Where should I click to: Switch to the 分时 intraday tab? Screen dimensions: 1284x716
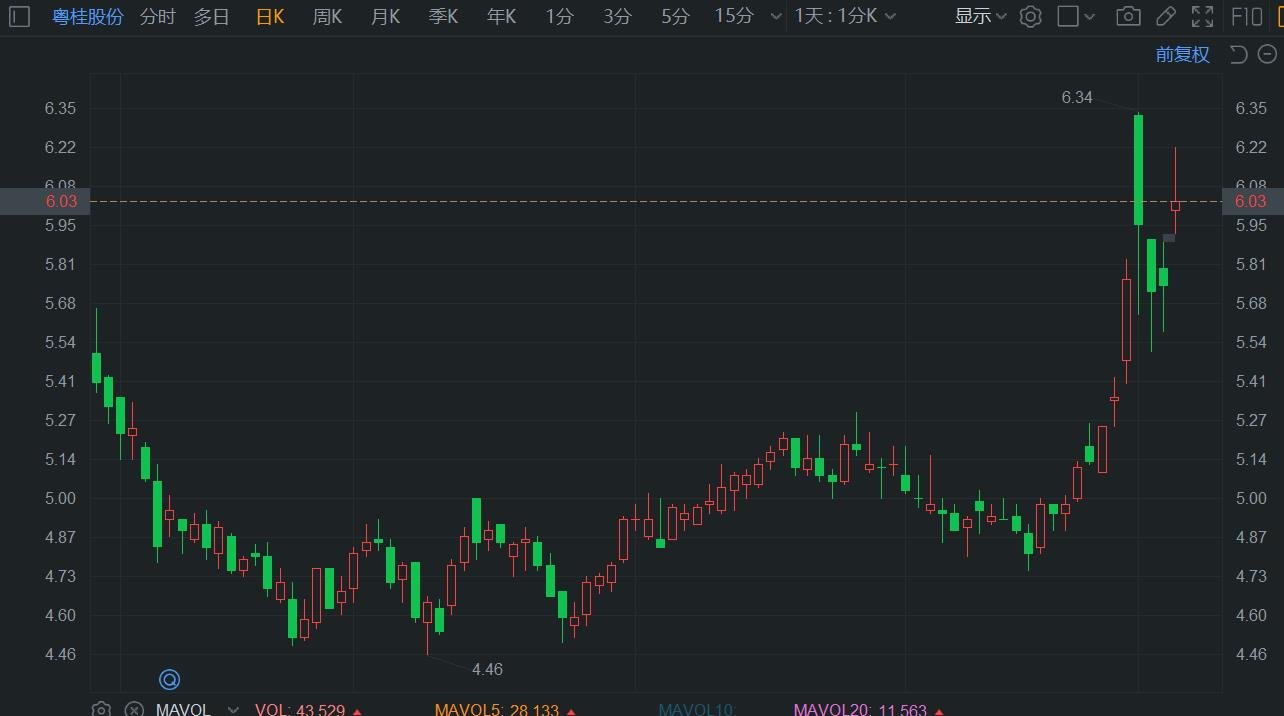pos(157,16)
